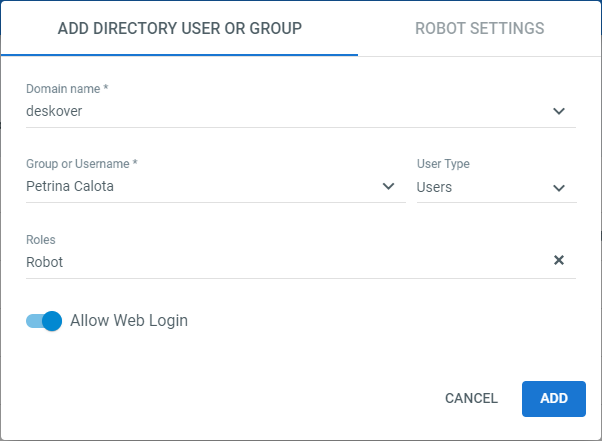Viewport: 602px width, 441px height.
Task: Open the Group or Username chevron arrow
Action: 389,186
